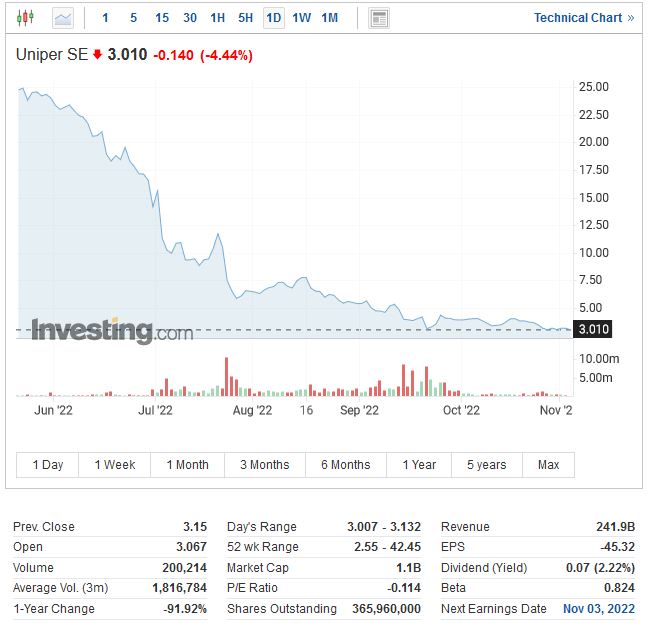650x635 pixels.
Task: Show the 5 years range
Action: tap(486, 465)
